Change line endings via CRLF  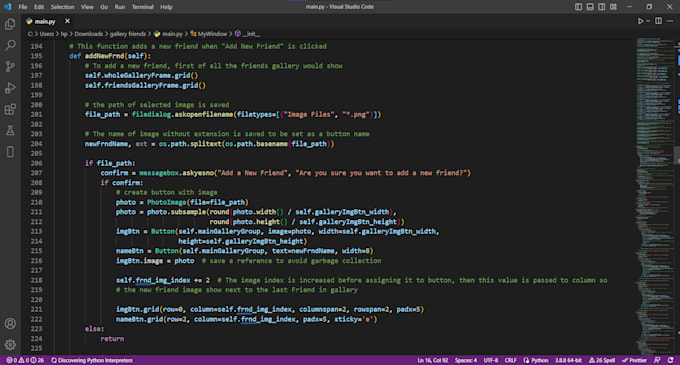click(x=510, y=360)
